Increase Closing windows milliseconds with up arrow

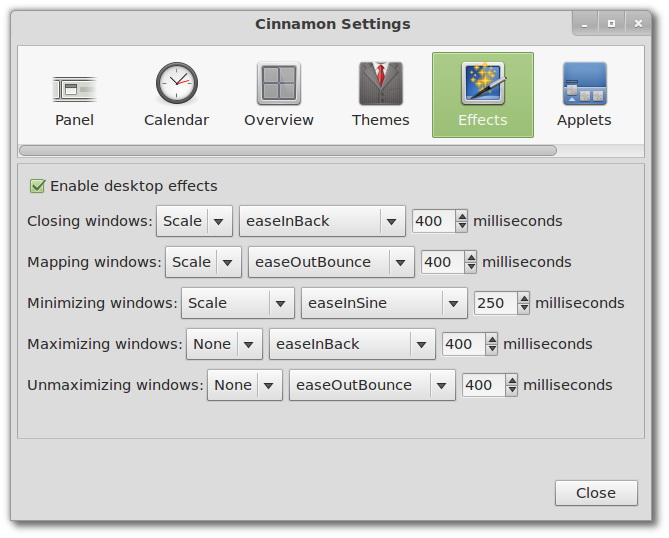pos(461,216)
